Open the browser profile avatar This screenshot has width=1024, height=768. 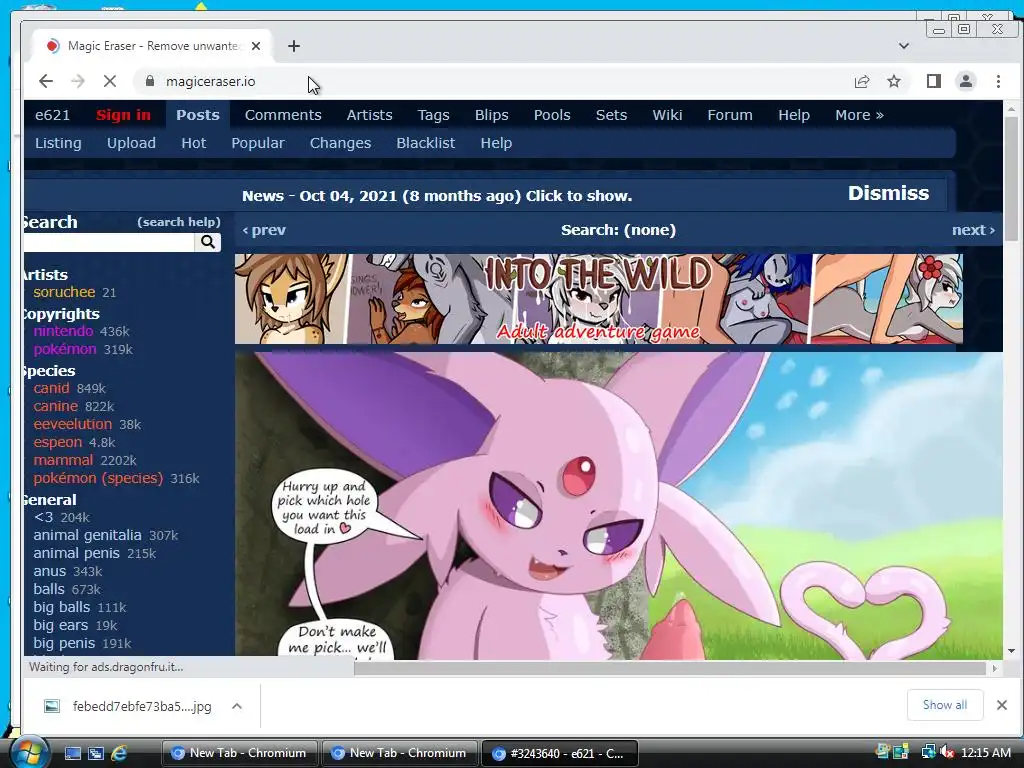[965, 81]
